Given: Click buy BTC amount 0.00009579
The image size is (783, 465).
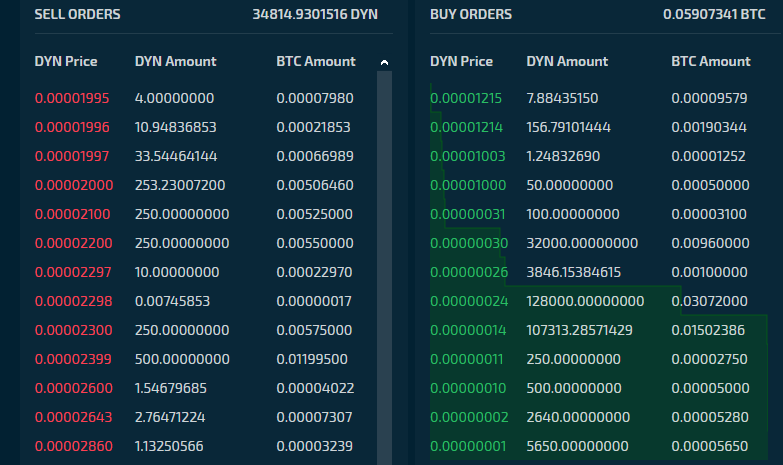Looking at the screenshot, I should click(x=710, y=98).
